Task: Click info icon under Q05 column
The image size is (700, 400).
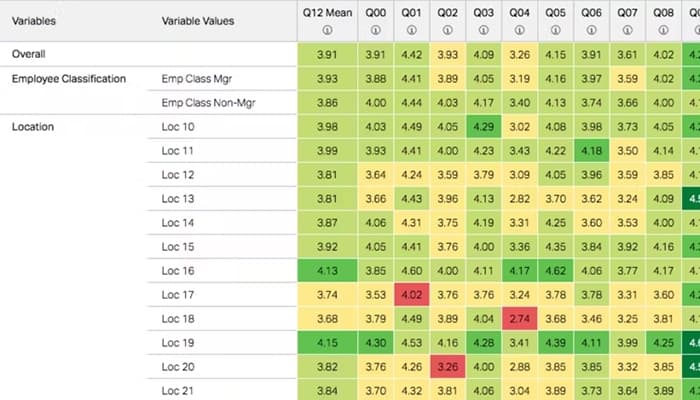Action: (x=555, y=30)
